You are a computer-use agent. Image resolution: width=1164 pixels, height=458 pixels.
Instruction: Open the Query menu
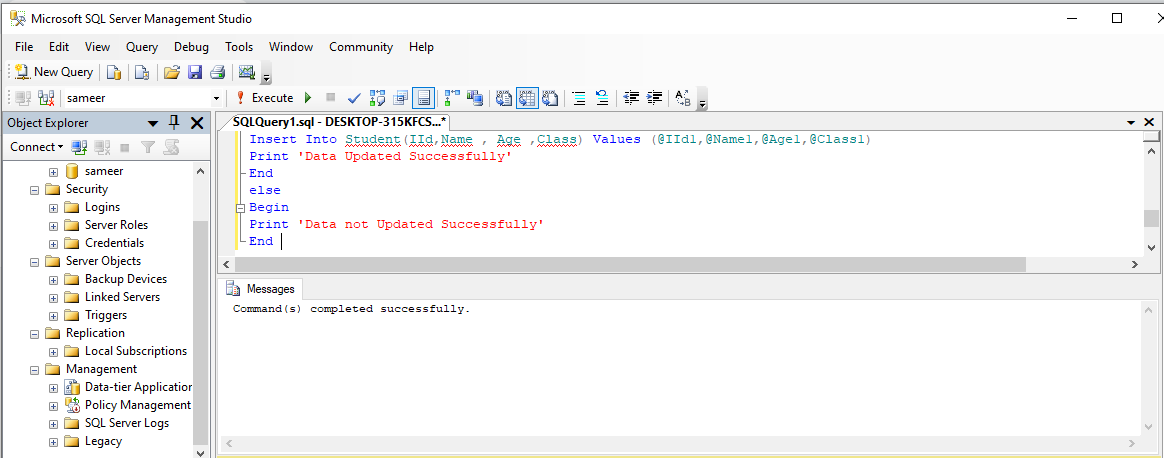(141, 47)
